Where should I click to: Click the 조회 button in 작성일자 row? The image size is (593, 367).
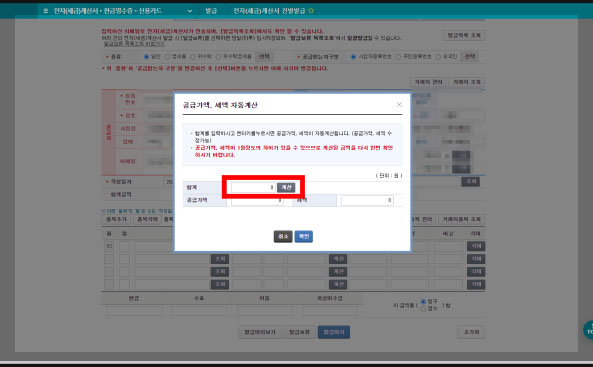[x=470, y=182]
